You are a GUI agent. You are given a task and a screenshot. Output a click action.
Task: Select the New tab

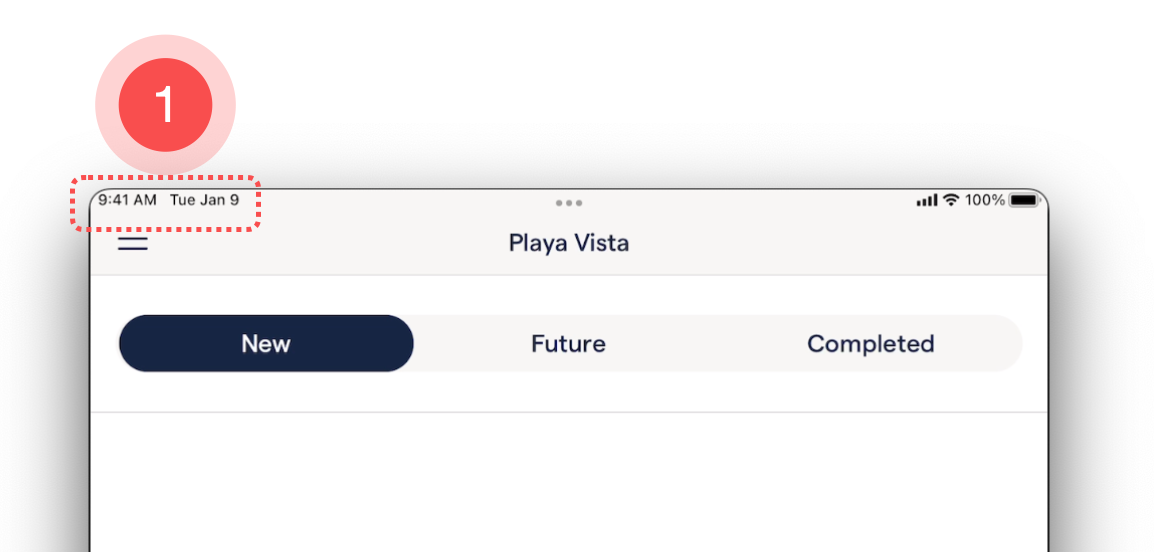click(x=266, y=344)
